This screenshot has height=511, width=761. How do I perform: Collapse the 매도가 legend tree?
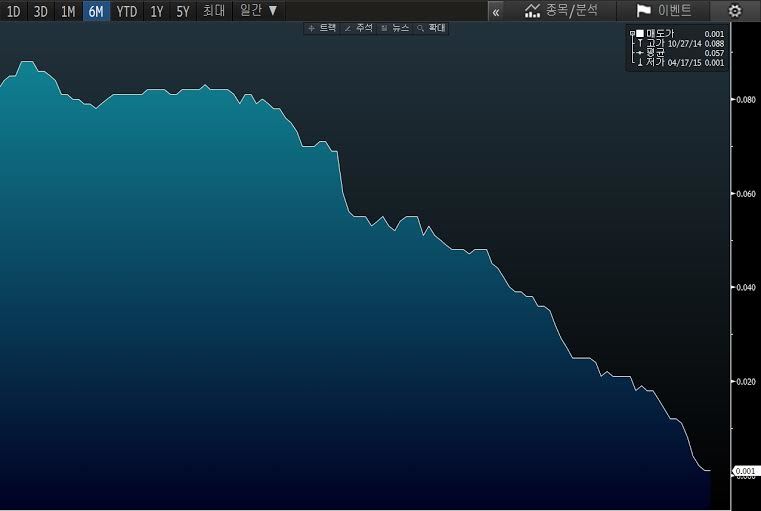pyautogui.click(x=632, y=34)
